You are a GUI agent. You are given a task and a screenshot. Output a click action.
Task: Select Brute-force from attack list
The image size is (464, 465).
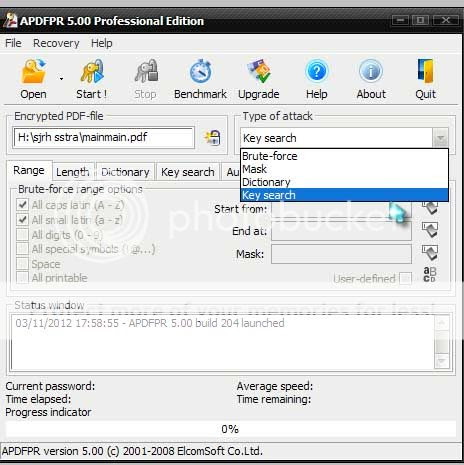point(344,156)
